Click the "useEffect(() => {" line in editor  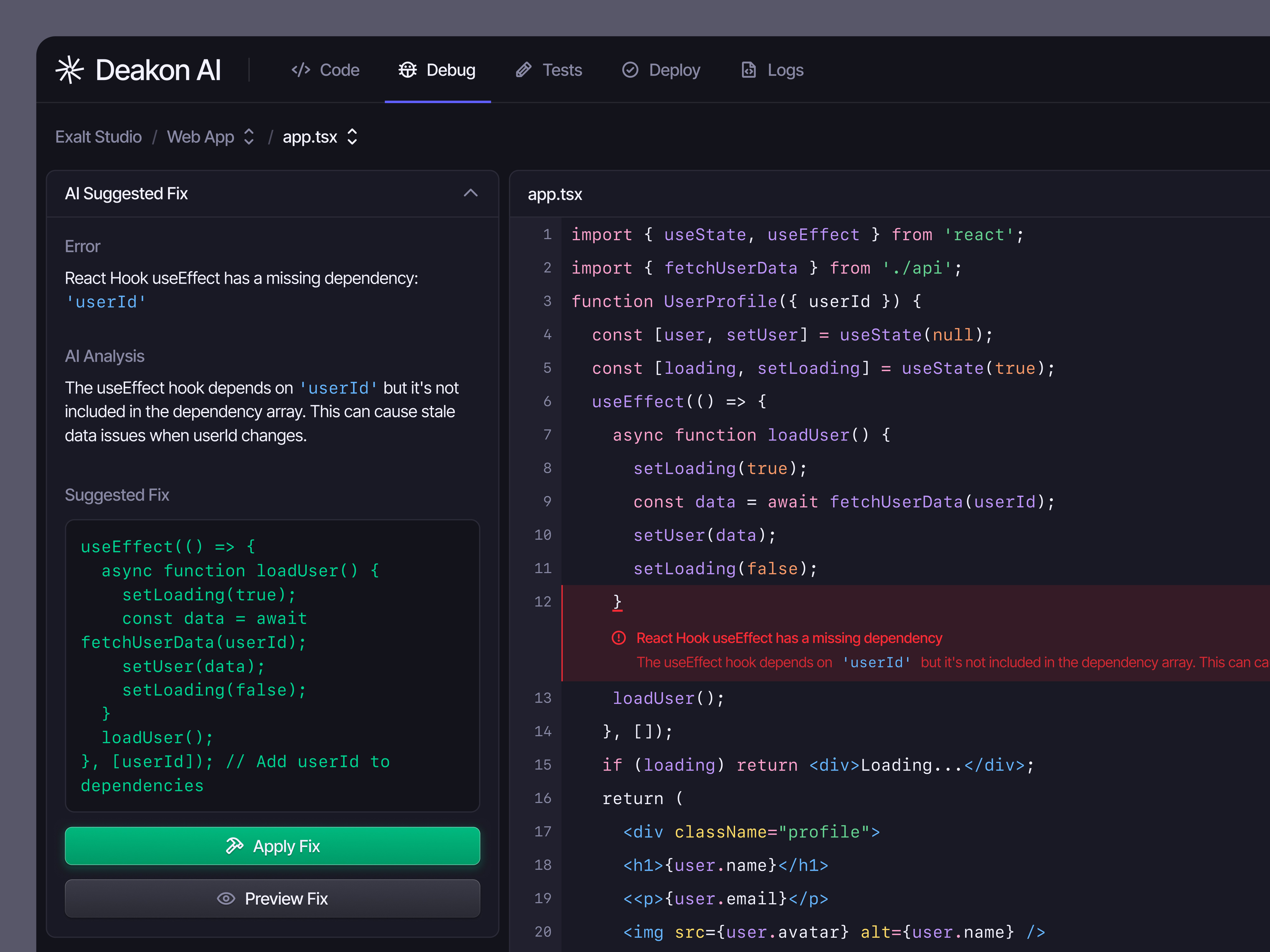click(679, 402)
